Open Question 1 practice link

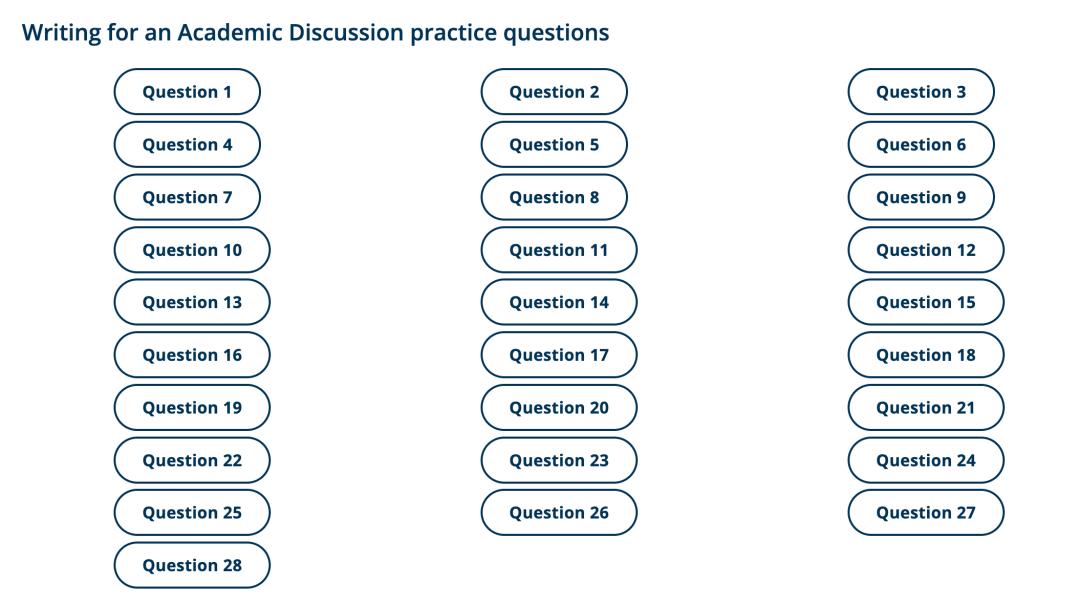point(187,92)
